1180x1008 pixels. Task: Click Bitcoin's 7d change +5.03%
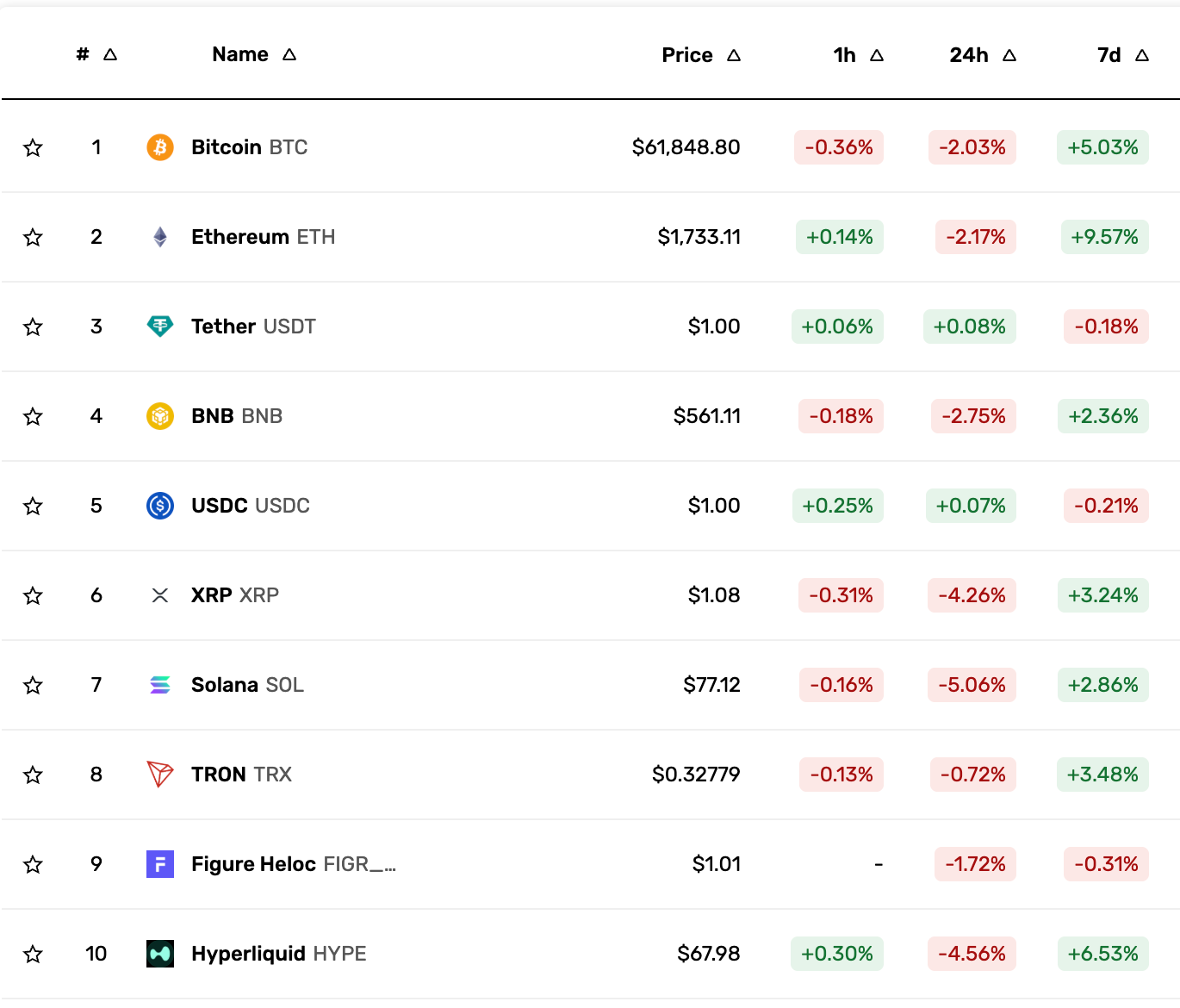tap(1103, 147)
